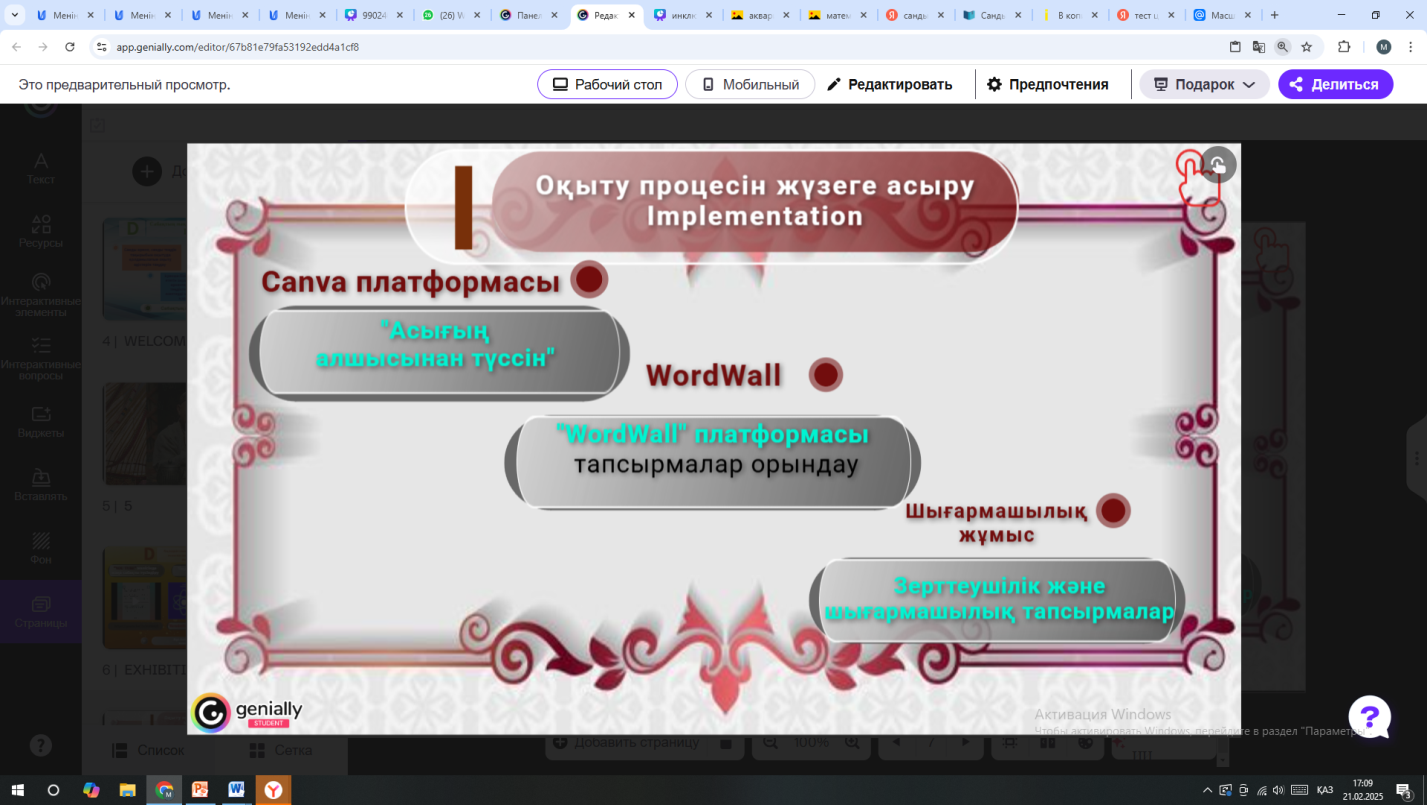Switch preview to Рабочий стол mode
Image resolution: width=1427 pixels, height=805 pixels.
pos(607,85)
